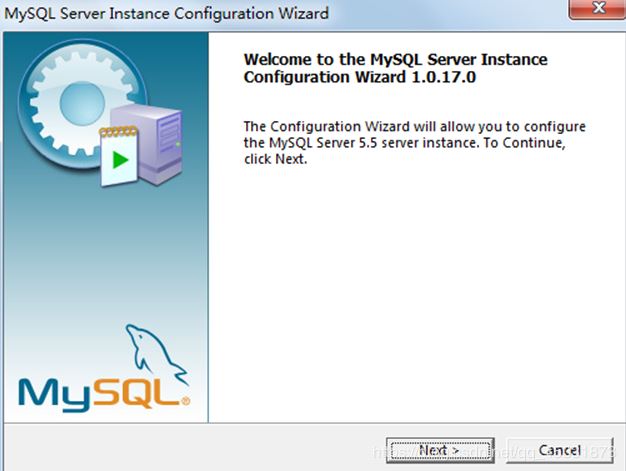
Task: Click the wizard title bar text
Action: tap(167, 14)
